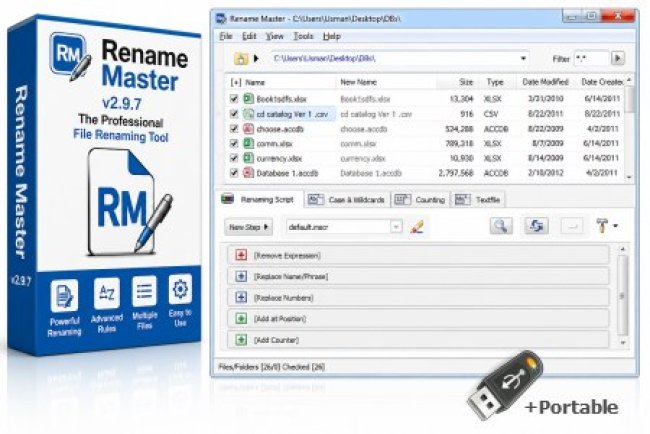Image resolution: width=650 pixels, height=434 pixels.
Task: Click the script steps scroll down arrow
Action: coord(622,343)
